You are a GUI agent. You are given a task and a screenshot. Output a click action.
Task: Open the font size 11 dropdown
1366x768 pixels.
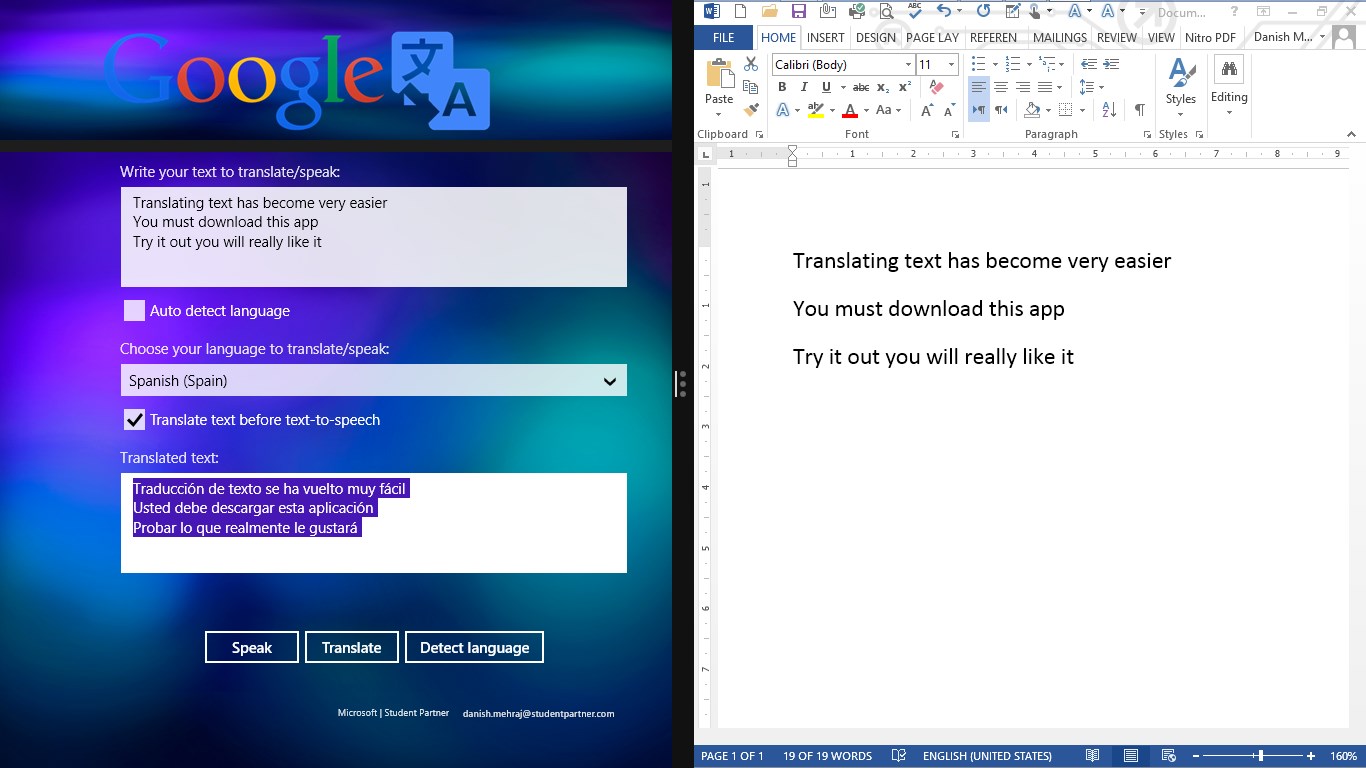point(951,64)
